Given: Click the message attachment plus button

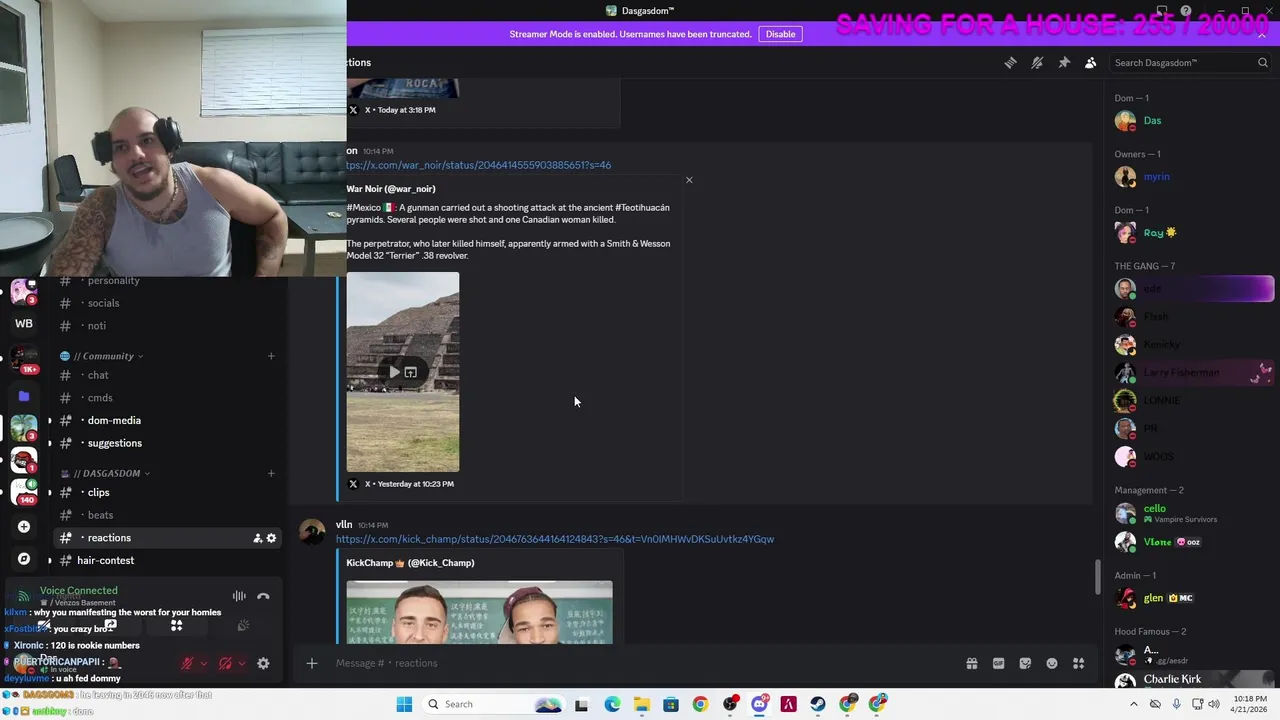Looking at the screenshot, I should (x=311, y=663).
